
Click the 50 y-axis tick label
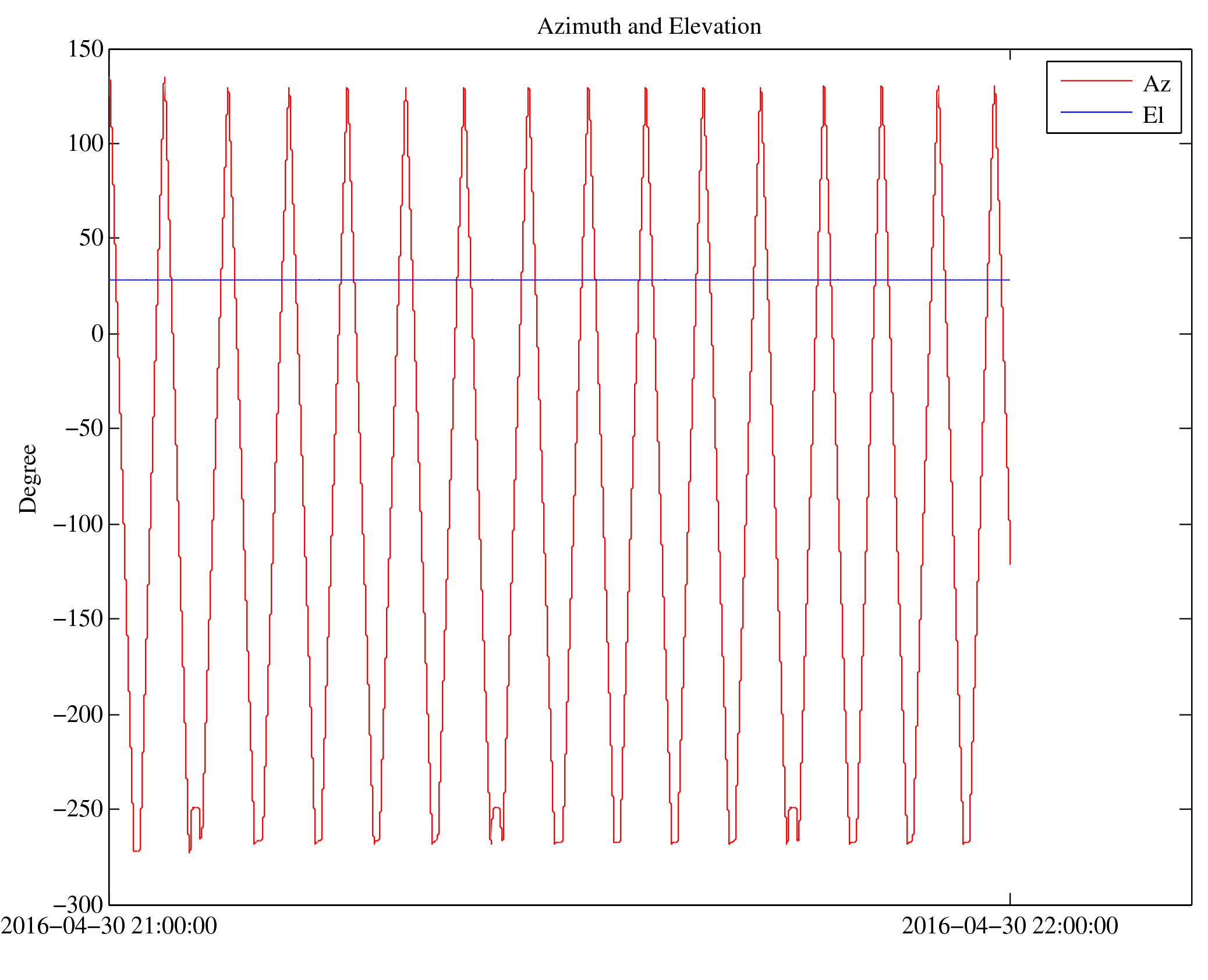tap(91, 238)
